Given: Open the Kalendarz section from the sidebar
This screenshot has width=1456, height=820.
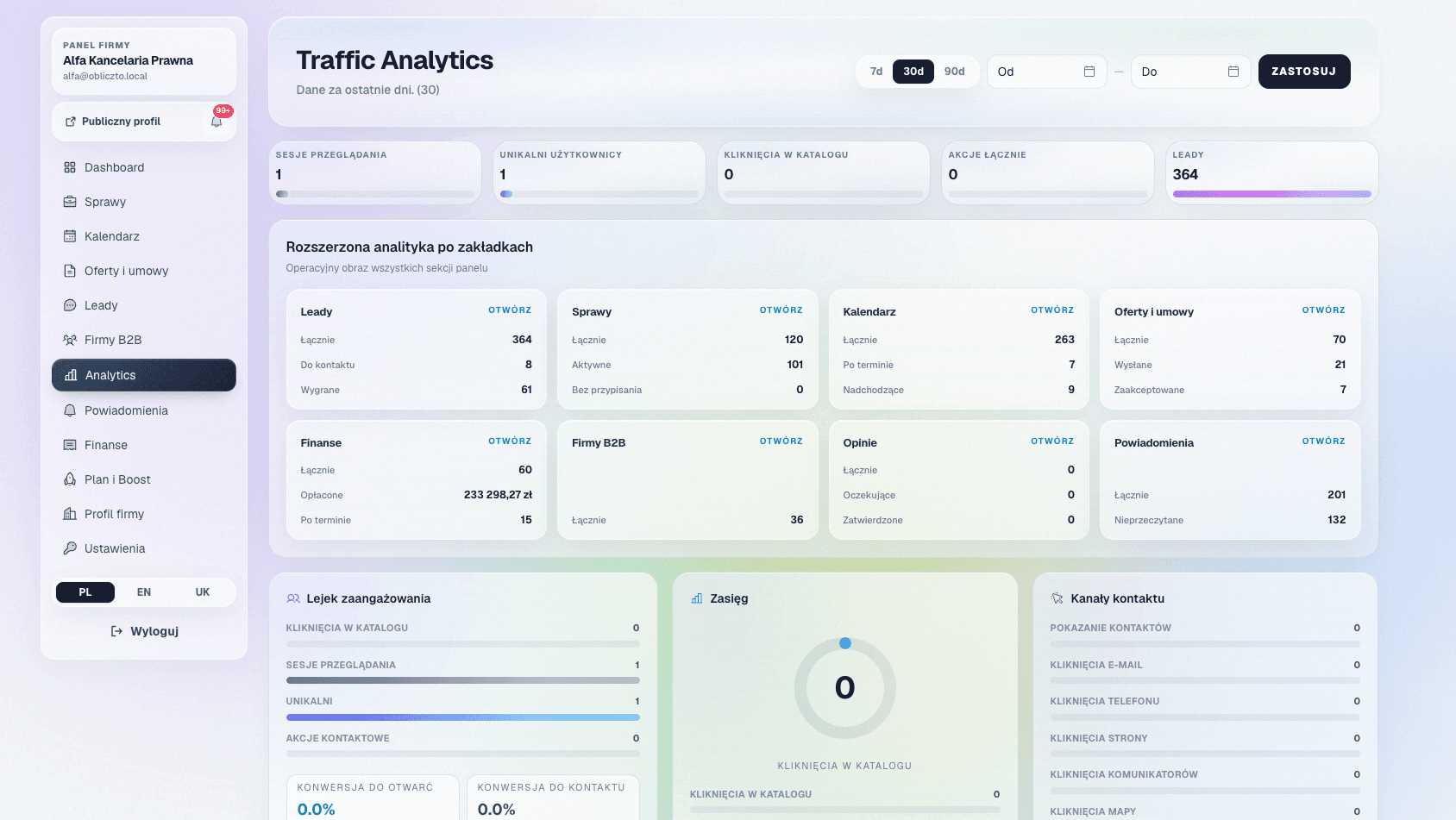Looking at the screenshot, I should 70,236.
